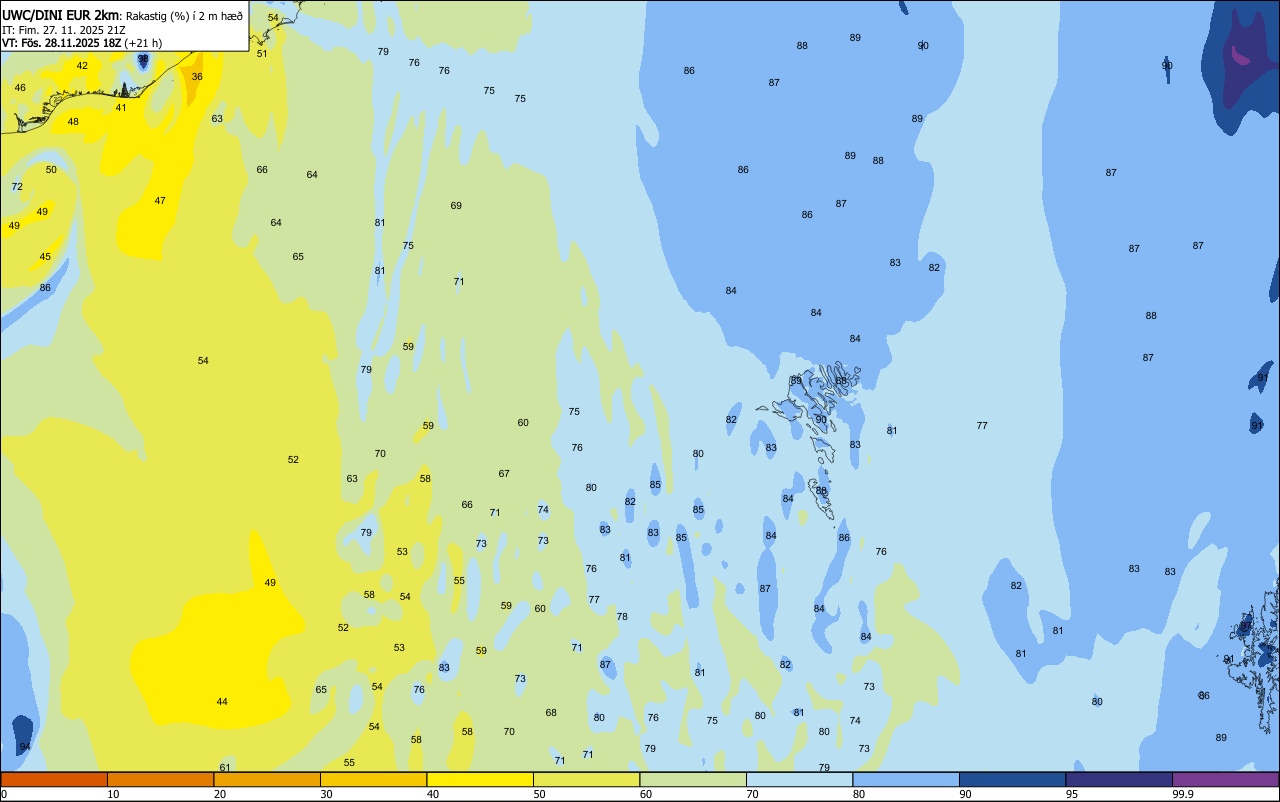Click the '30' legend tick label
The image size is (1280, 802).
(x=326, y=794)
